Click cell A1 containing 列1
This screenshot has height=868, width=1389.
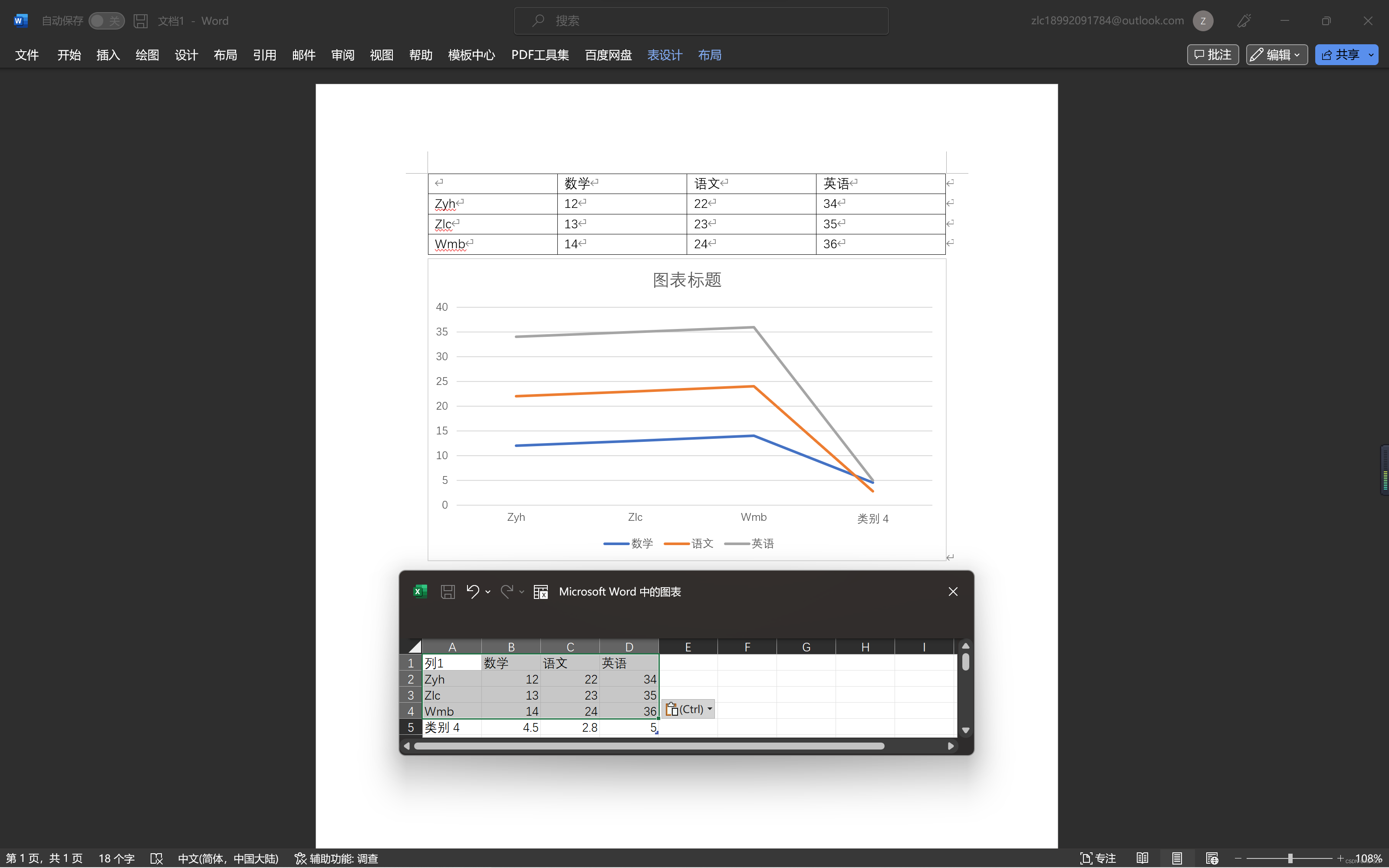(x=452, y=663)
